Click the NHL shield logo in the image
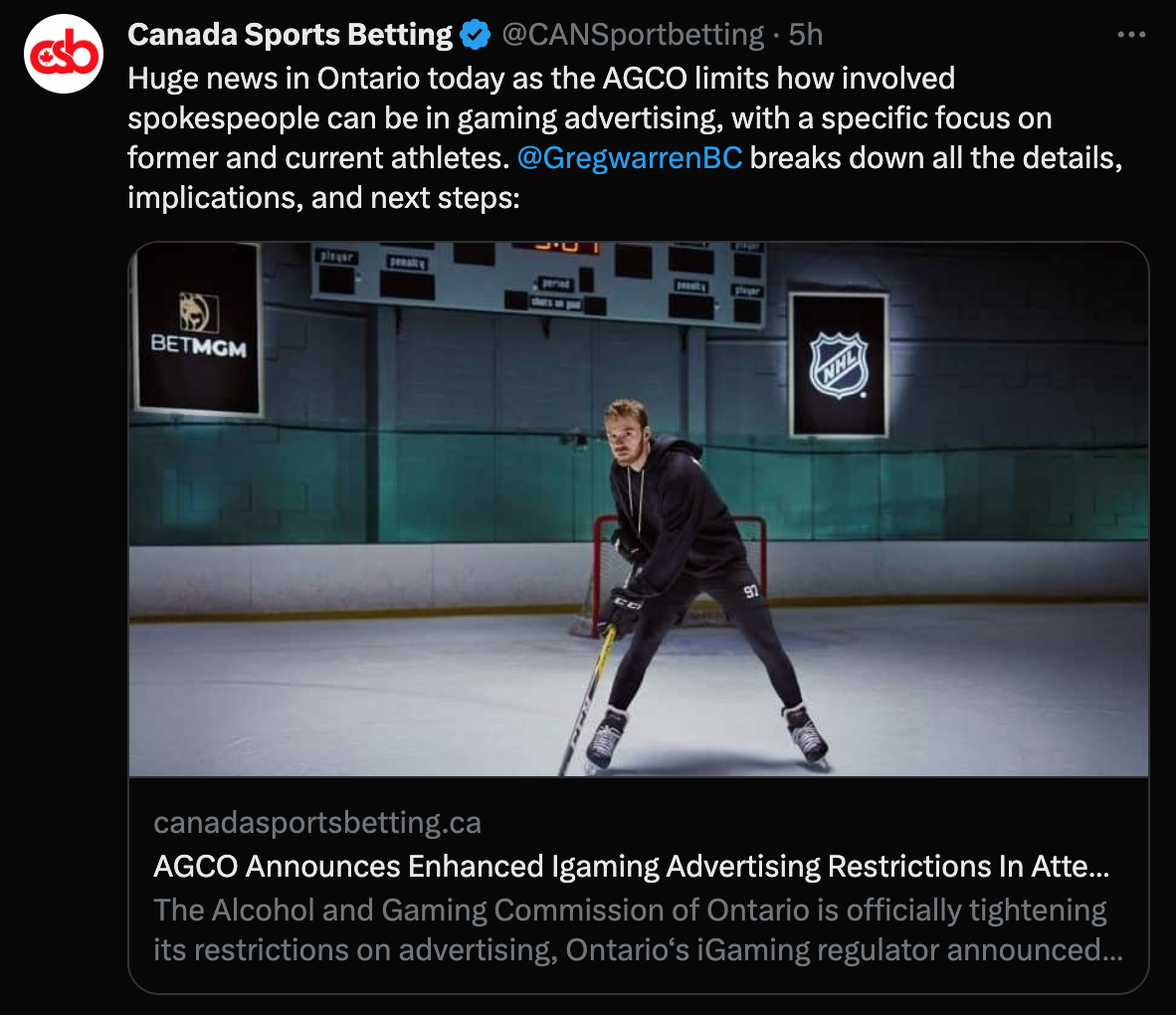Image resolution: width=1176 pixels, height=1015 pixels. [839, 364]
